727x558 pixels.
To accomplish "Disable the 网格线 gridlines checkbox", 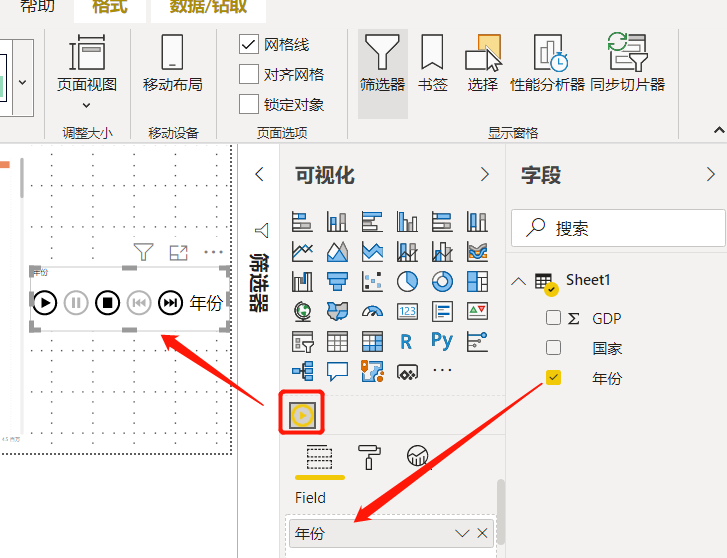I will 249,45.
